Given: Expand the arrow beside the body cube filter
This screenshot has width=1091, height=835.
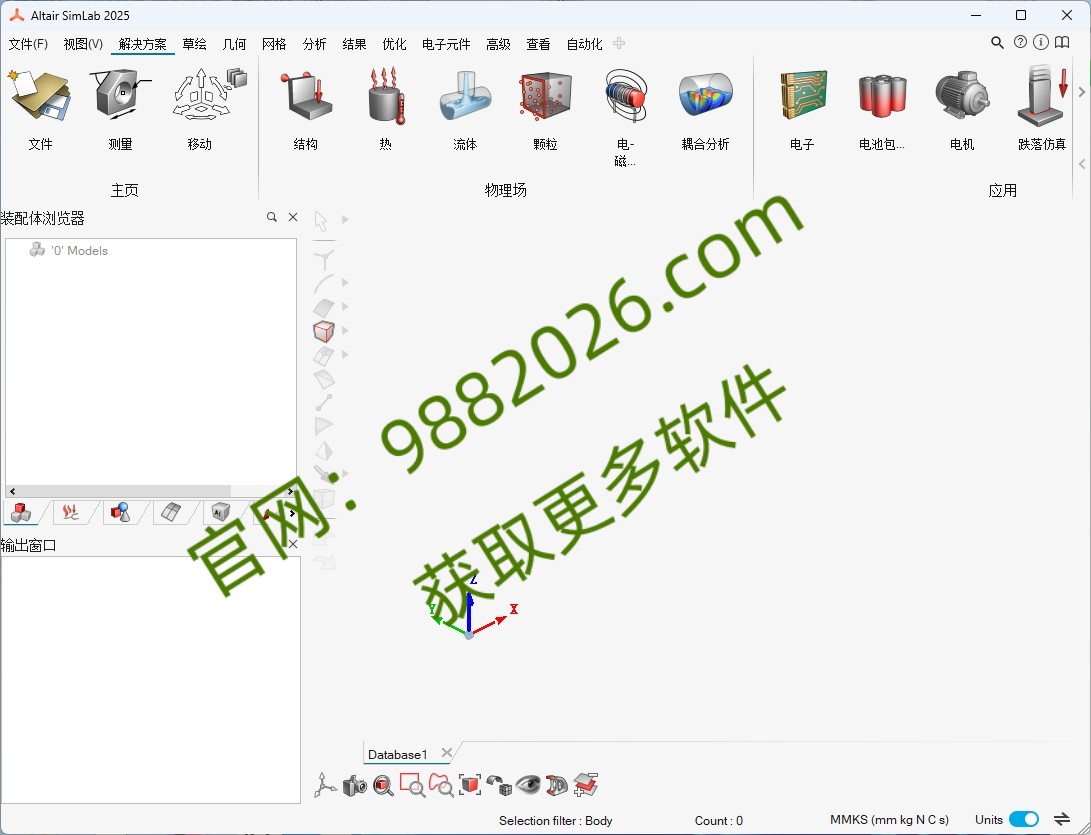Looking at the screenshot, I should [x=345, y=331].
